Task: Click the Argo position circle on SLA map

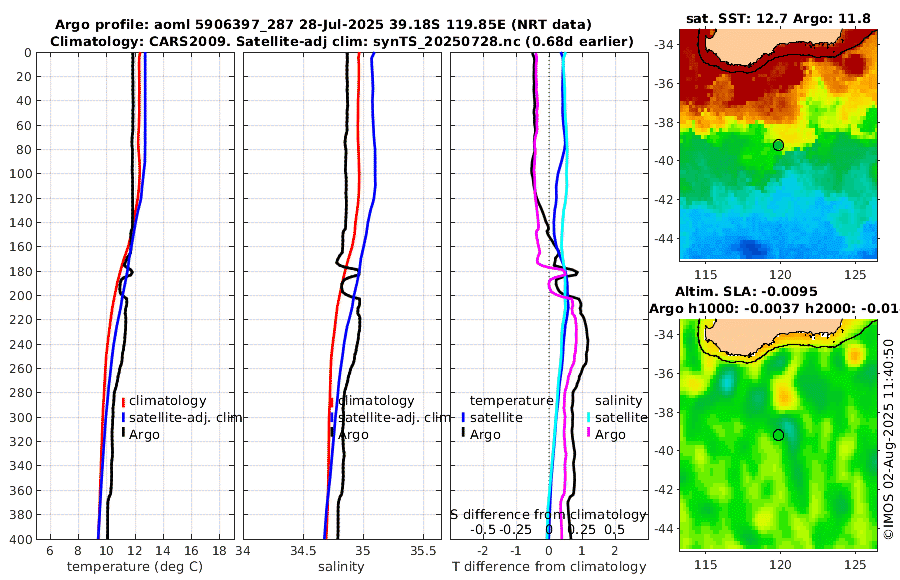Action: coord(778,435)
